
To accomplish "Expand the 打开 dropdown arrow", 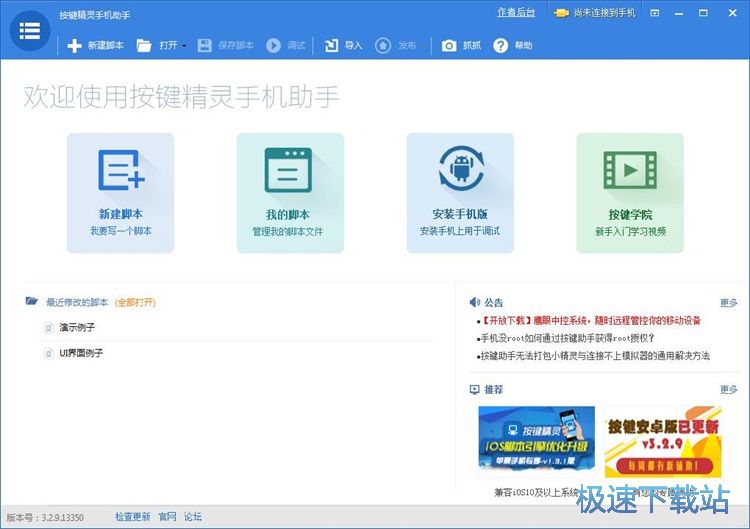I will pyautogui.click(x=184, y=46).
